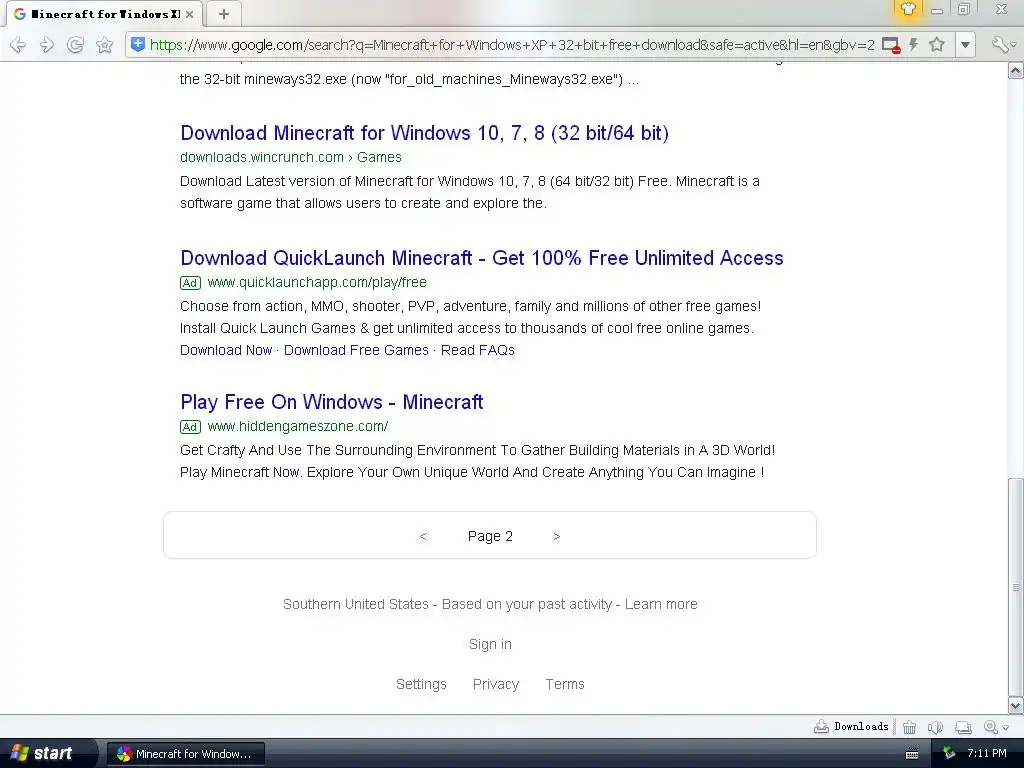Bookmark this page with the address bar star

point(937,44)
